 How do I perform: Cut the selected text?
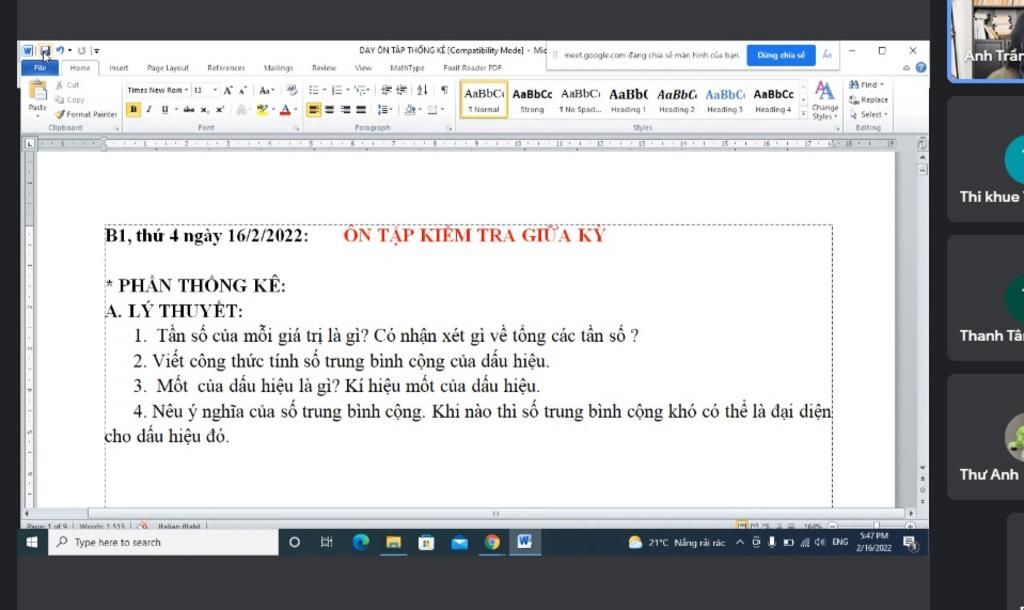pyautogui.click(x=67, y=85)
